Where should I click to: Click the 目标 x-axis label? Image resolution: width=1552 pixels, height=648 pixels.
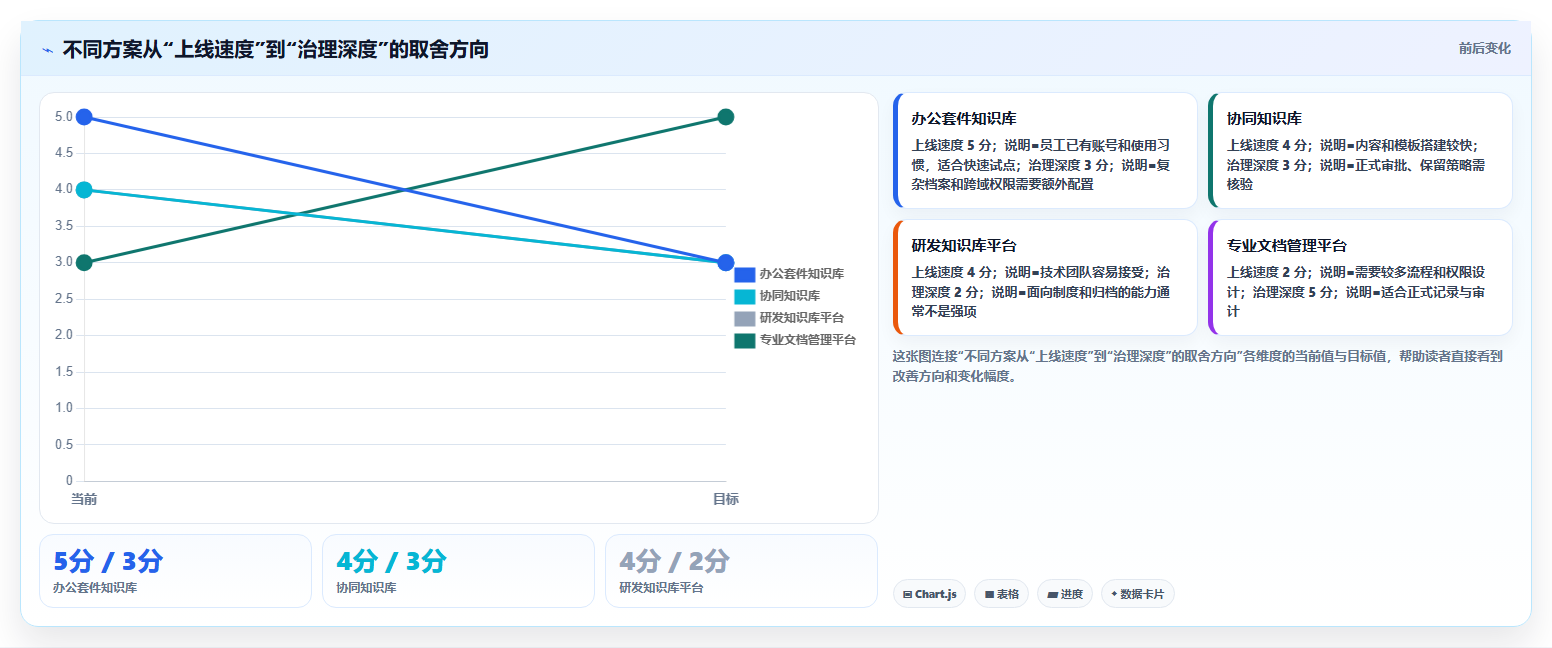(726, 499)
